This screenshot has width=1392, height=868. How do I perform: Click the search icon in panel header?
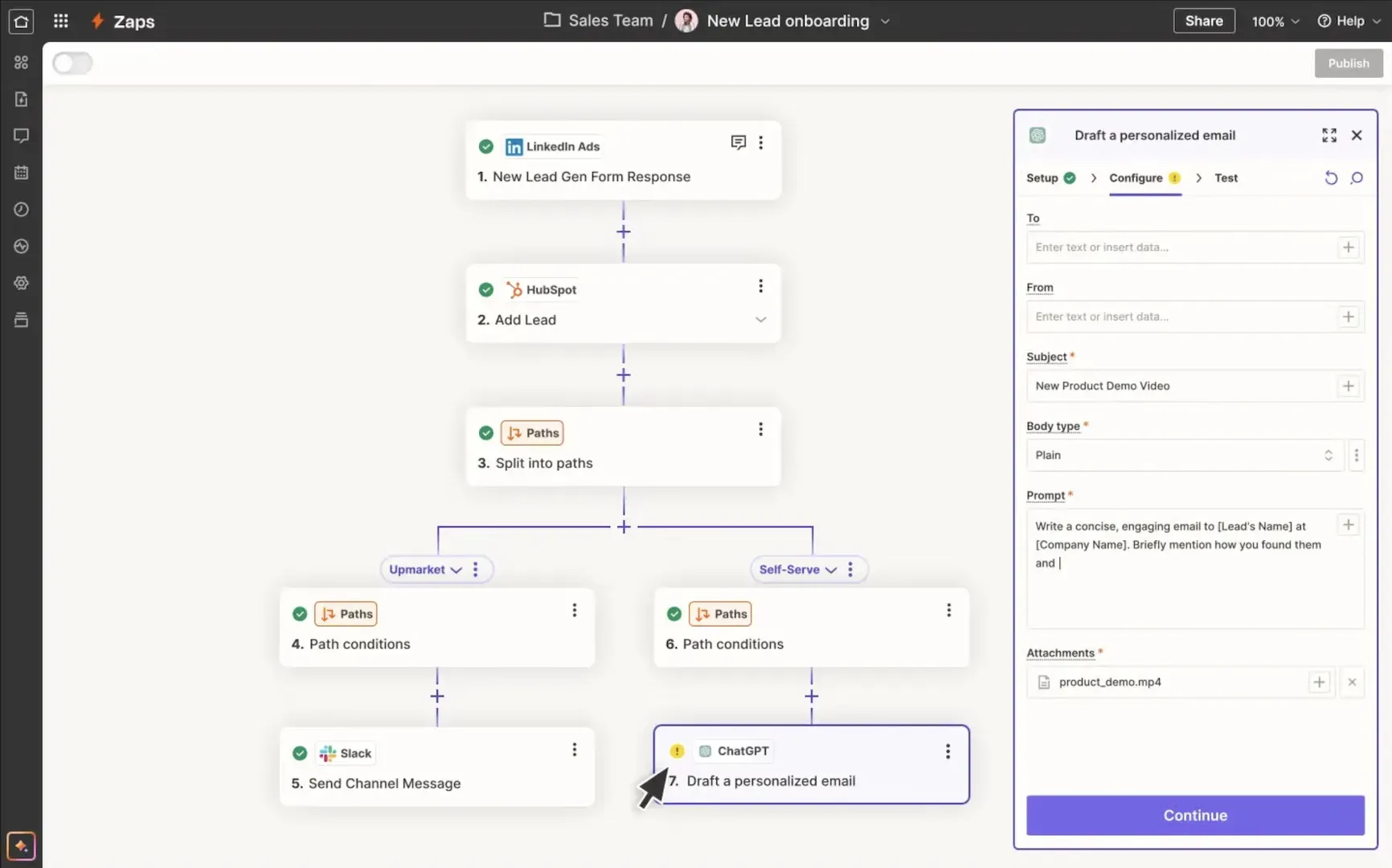1357,178
